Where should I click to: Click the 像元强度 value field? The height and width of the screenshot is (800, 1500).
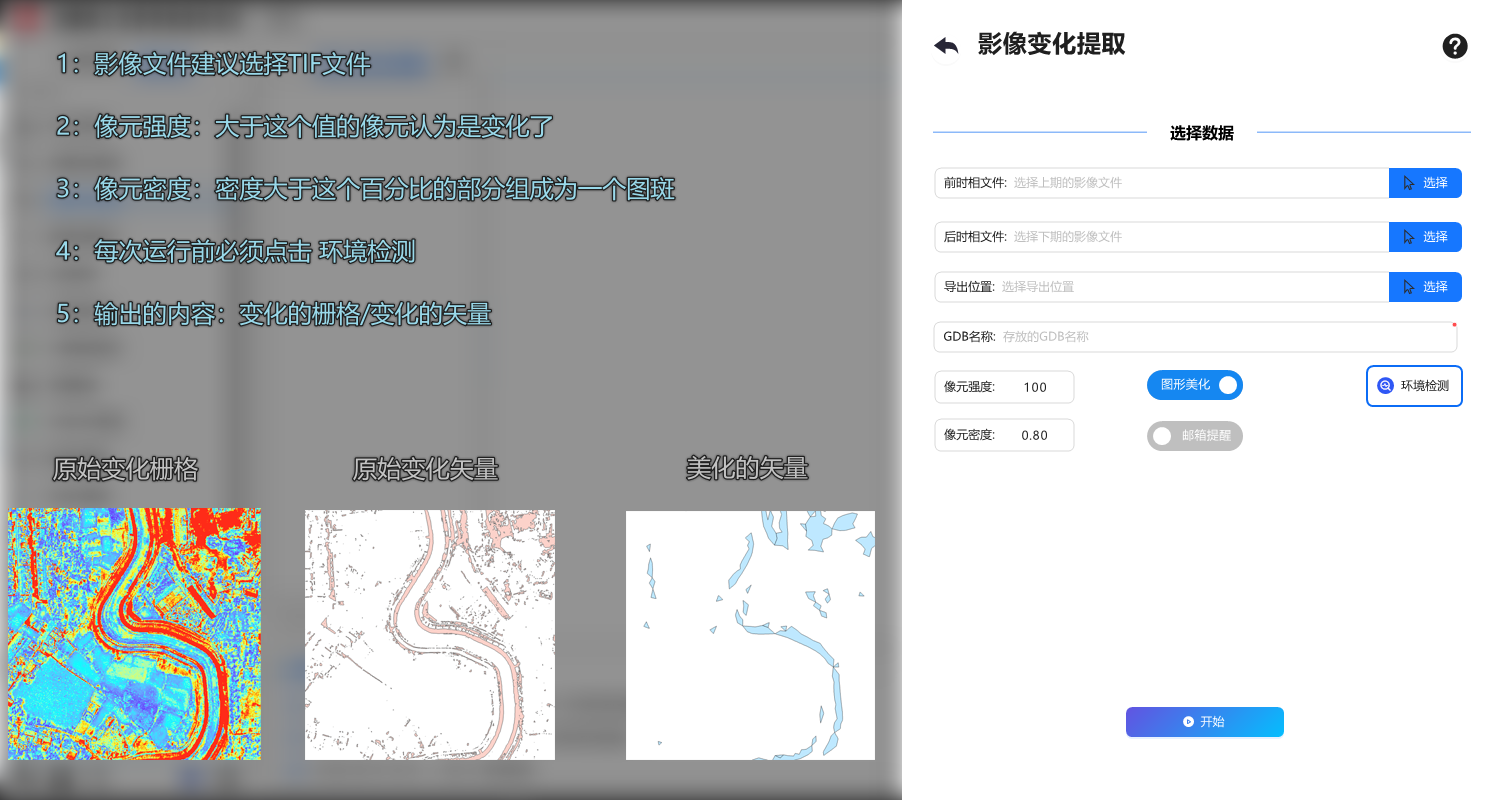point(1035,387)
